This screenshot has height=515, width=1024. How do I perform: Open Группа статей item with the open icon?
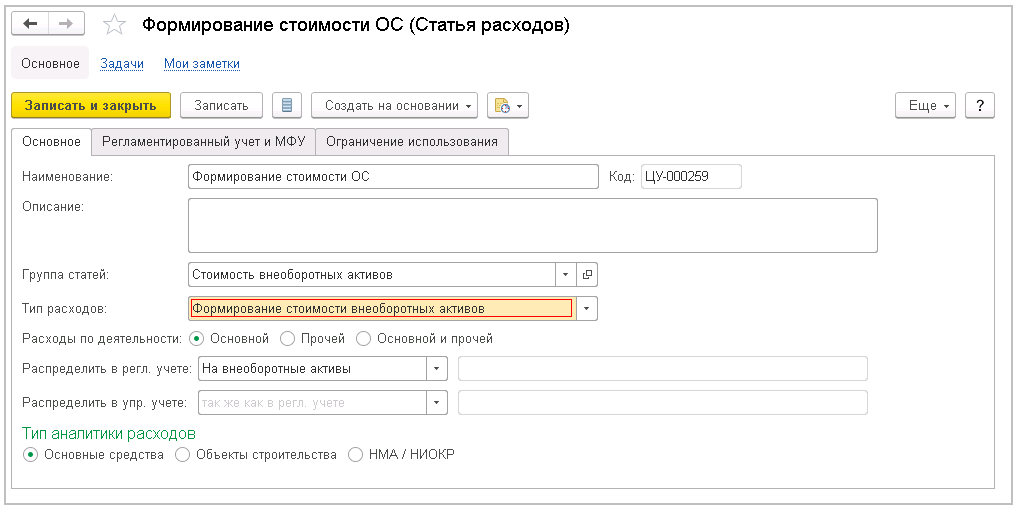tap(587, 274)
